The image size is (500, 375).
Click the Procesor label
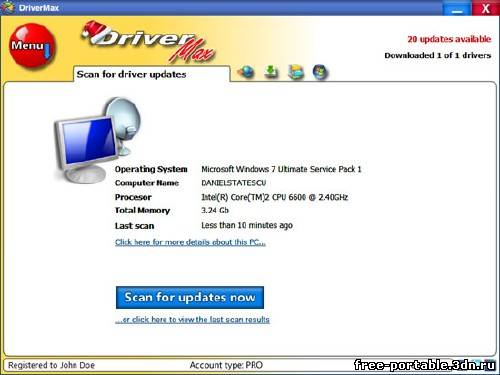coord(133,197)
